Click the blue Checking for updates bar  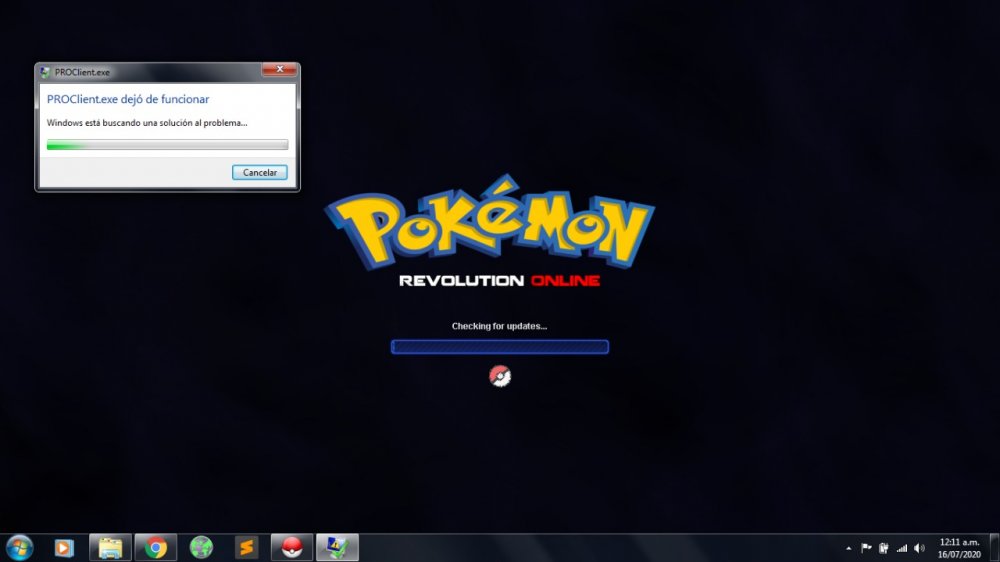click(500, 347)
